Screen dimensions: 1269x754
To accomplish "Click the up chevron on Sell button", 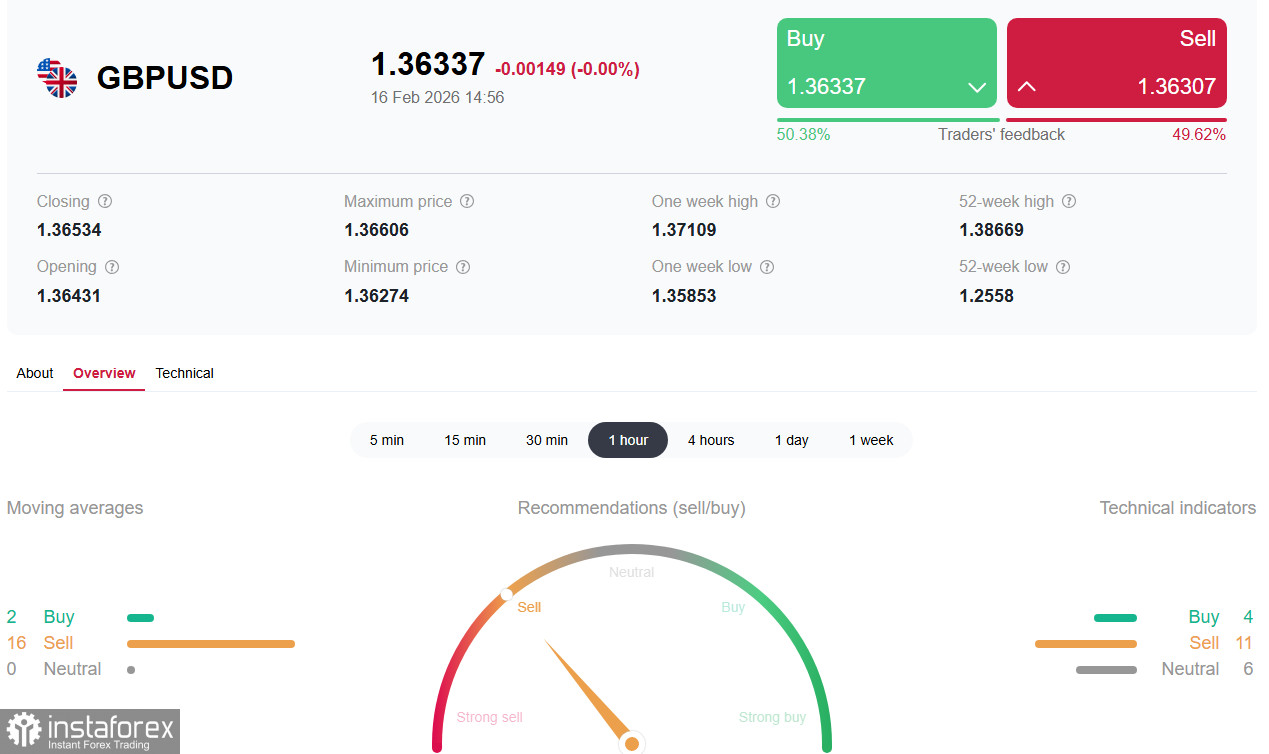I will click(1026, 87).
